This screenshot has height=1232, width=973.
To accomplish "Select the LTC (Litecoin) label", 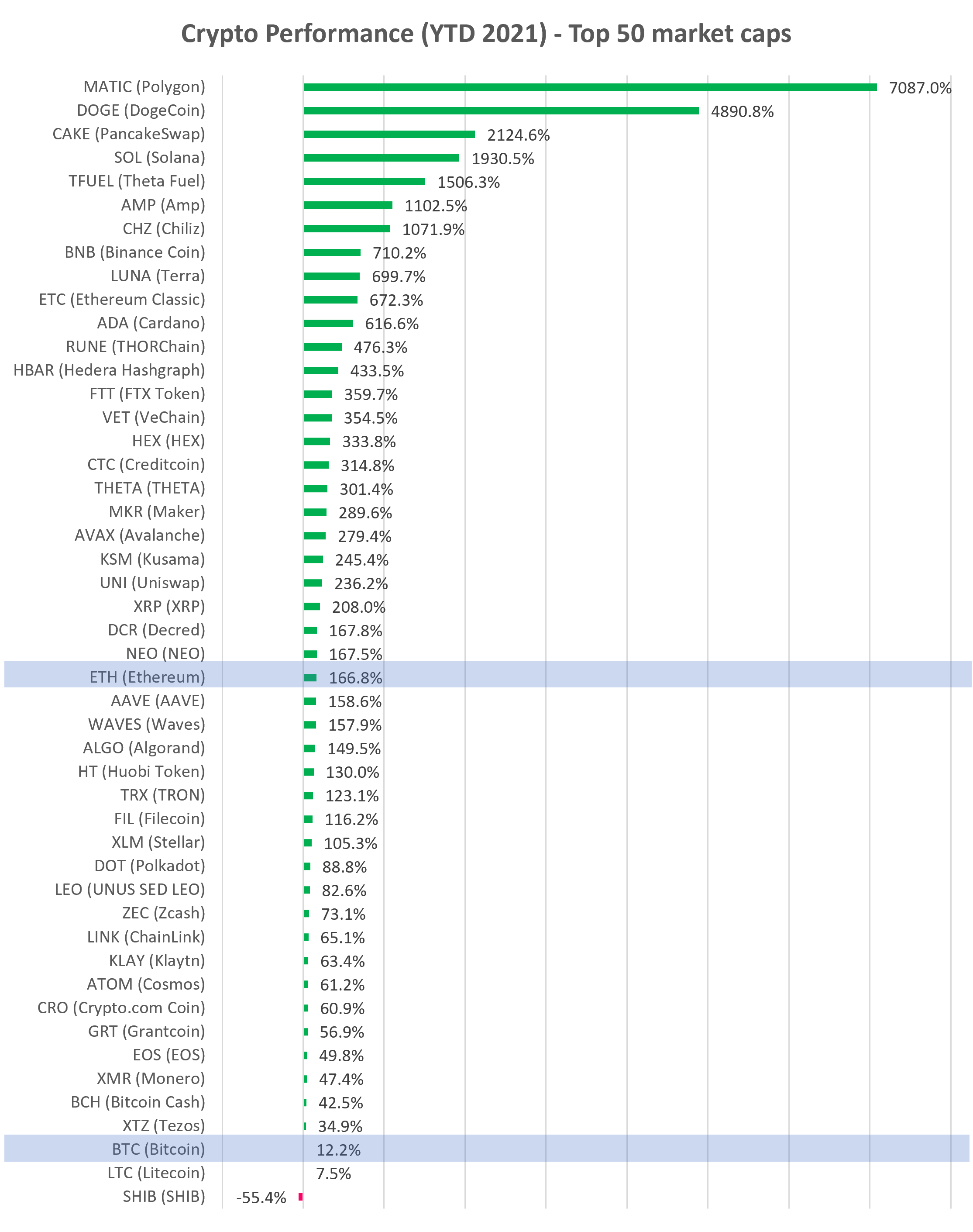I will click(x=157, y=1173).
